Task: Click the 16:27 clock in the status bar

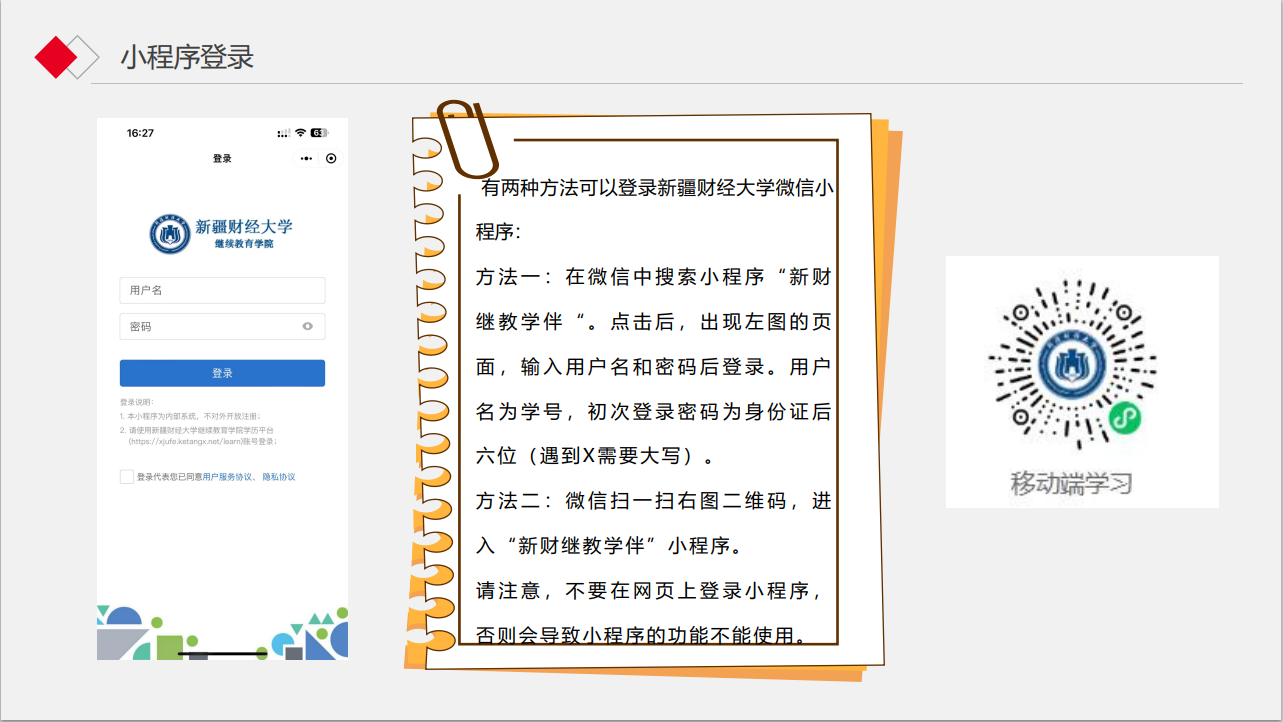Action: (x=141, y=132)
